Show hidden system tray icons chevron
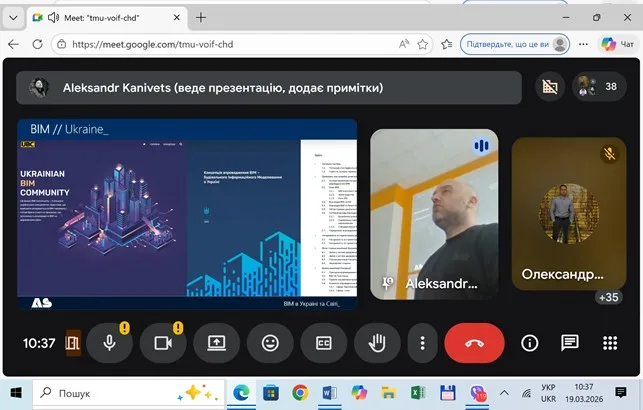 pos(502,393)
